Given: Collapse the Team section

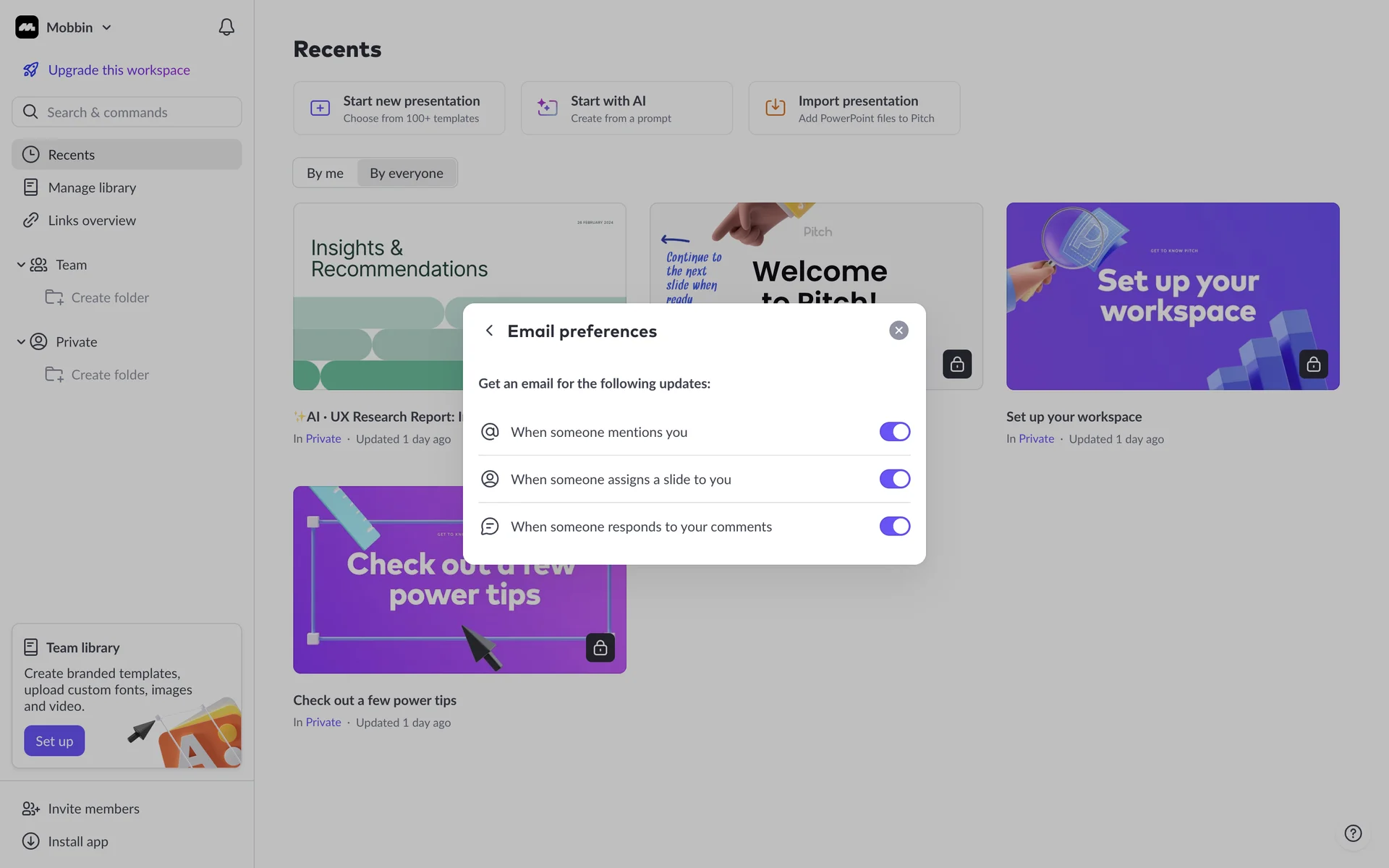Looking at the screenshot, I should (21, 265).
